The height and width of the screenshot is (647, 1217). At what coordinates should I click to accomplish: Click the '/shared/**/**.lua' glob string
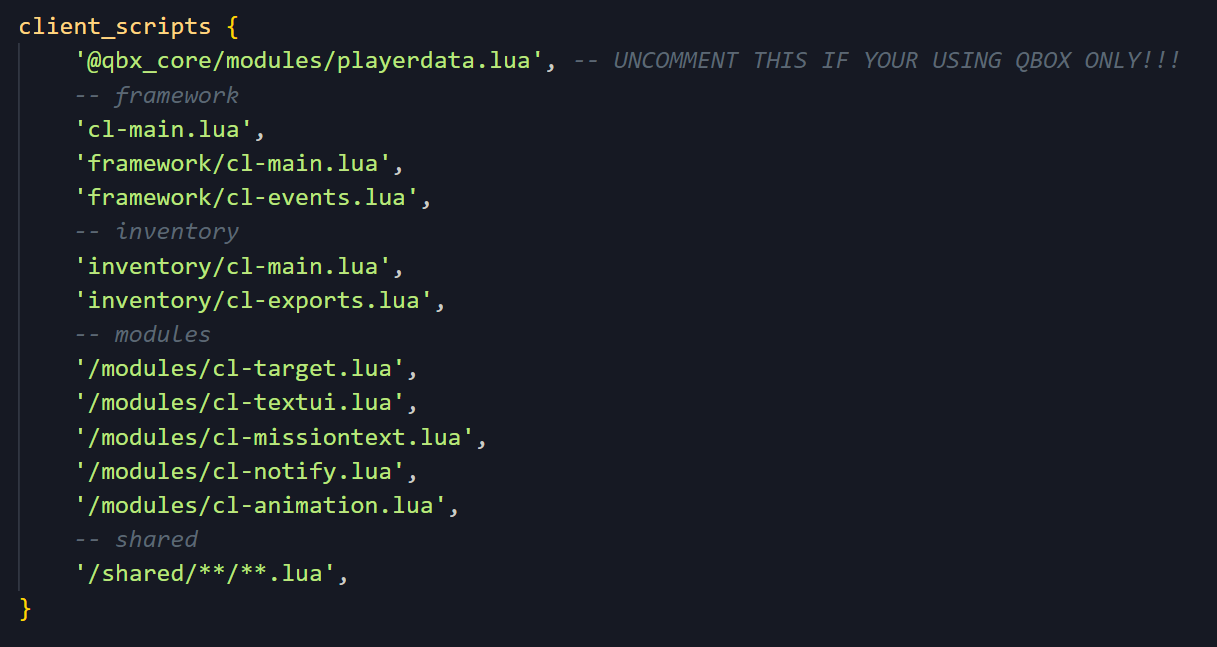[x=204, y=574]
